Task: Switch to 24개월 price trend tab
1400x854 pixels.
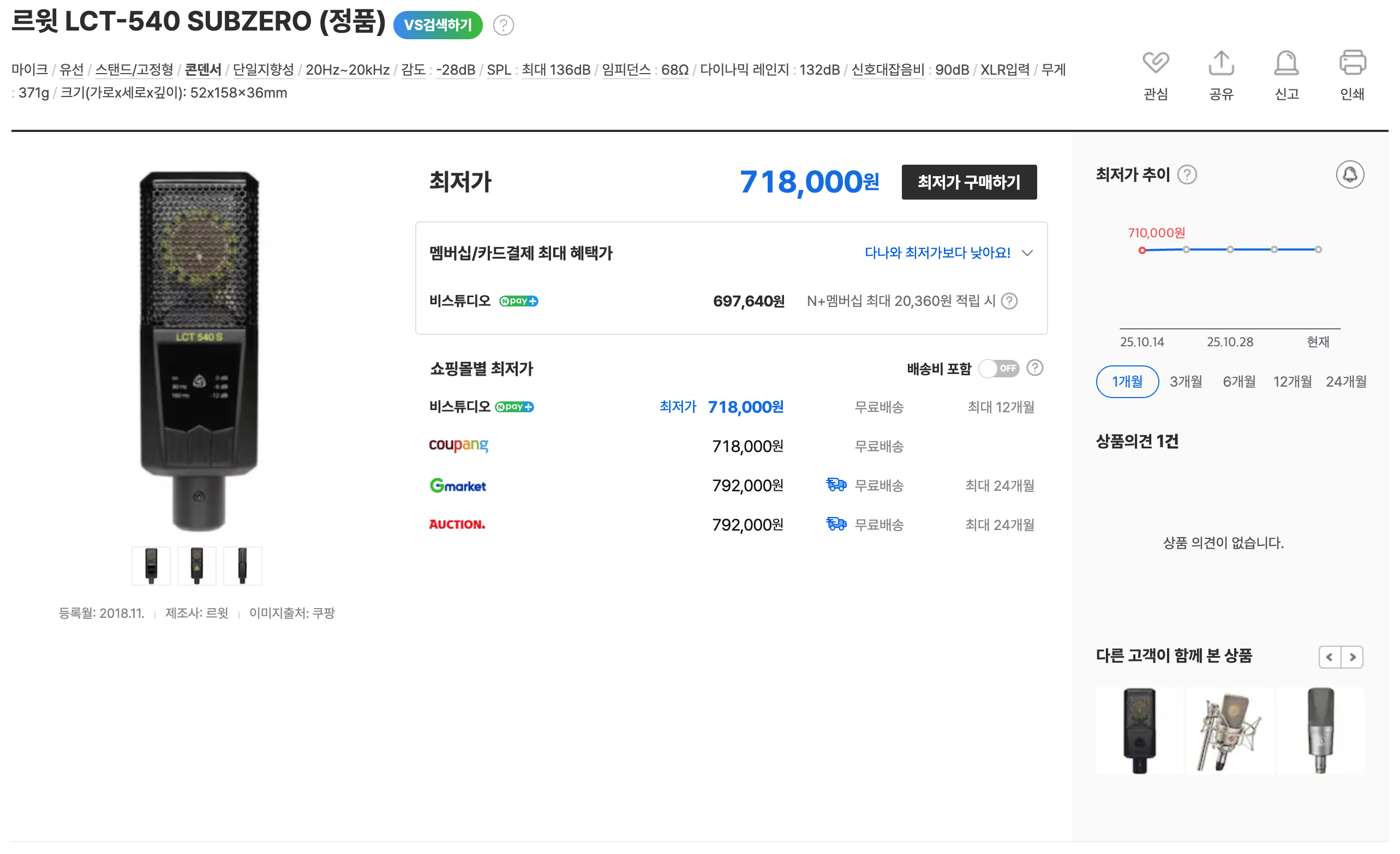Action: coord(1345,382)
